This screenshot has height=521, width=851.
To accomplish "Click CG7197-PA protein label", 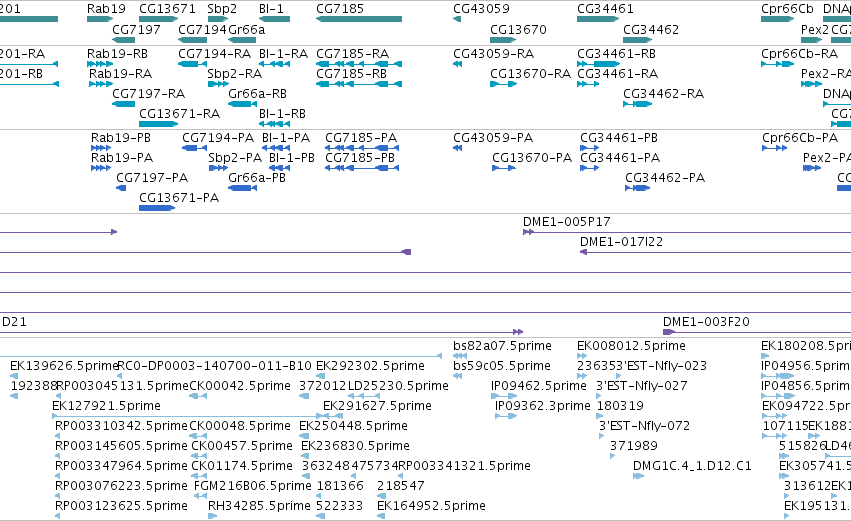I will point(152,178).
